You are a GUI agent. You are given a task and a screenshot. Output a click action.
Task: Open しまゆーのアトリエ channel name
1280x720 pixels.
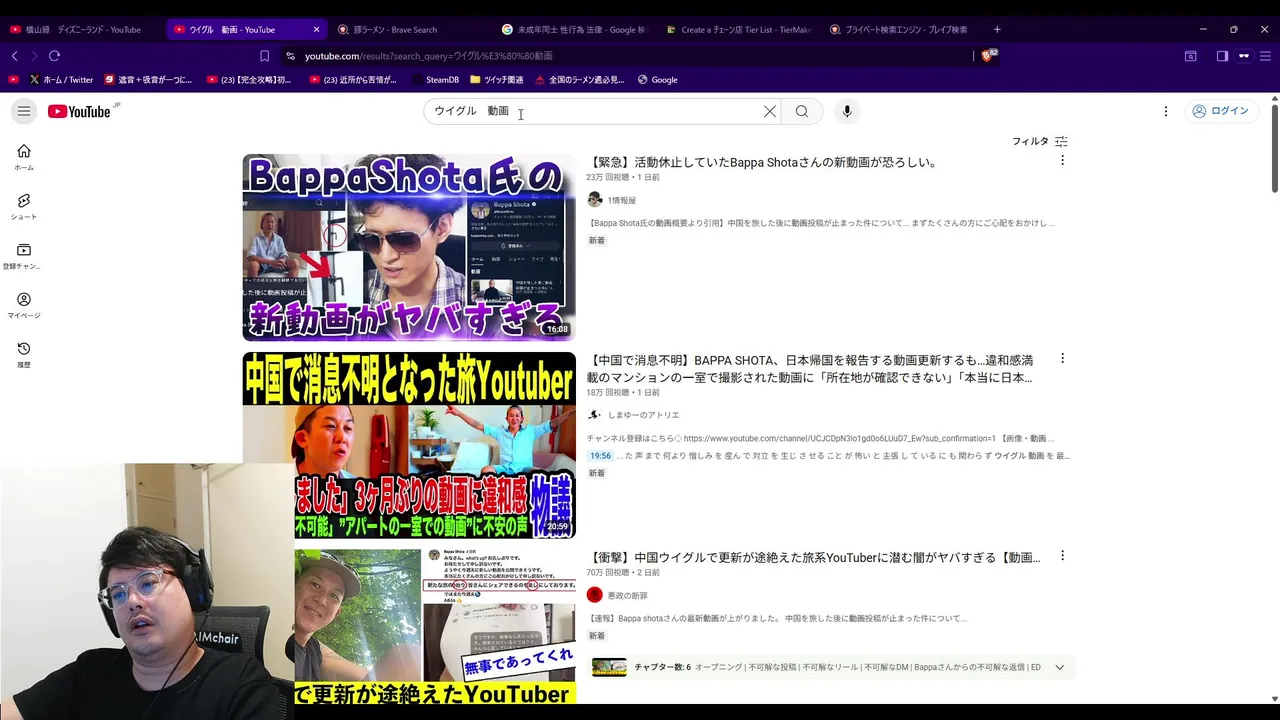(x=643, y=415)
